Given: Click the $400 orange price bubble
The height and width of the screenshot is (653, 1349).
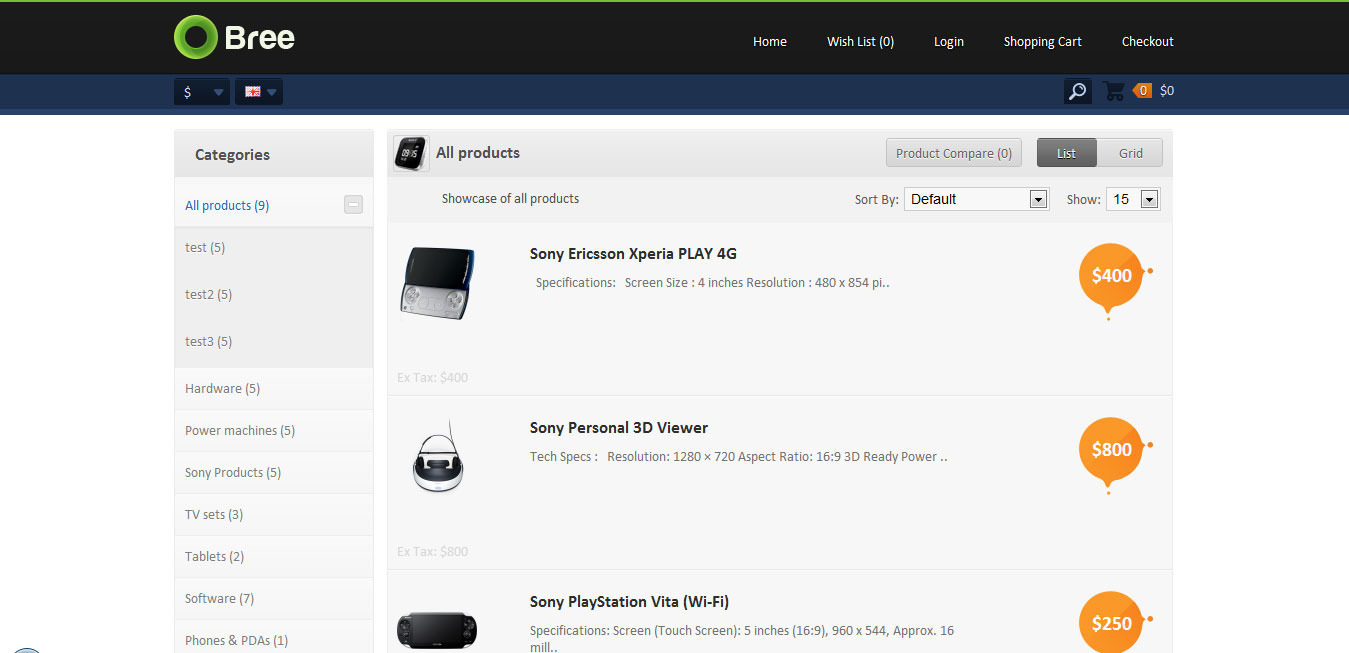Looking at the screenshot, I should coord(1112,277).
